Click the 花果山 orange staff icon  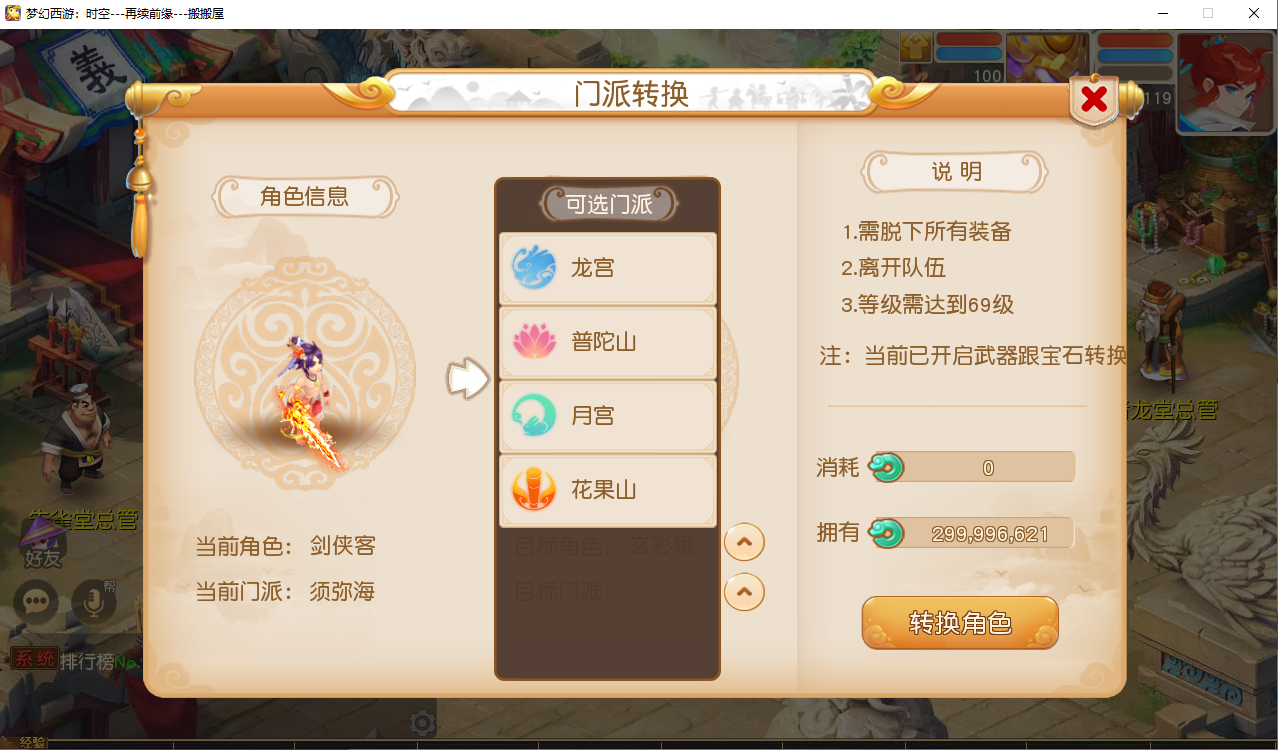534,490
